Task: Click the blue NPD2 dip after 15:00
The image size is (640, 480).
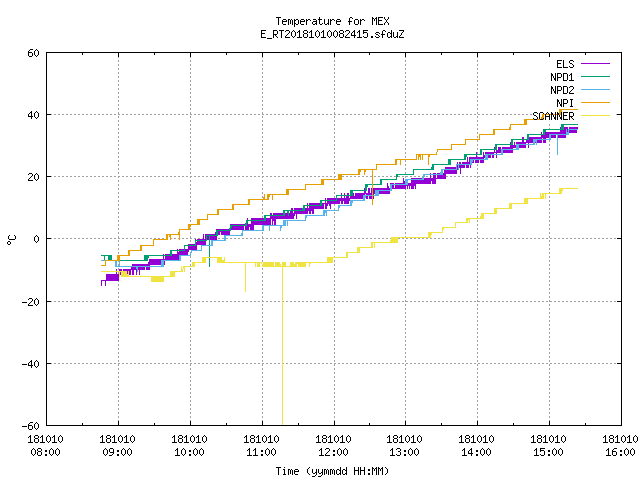Action: [558, 146]
